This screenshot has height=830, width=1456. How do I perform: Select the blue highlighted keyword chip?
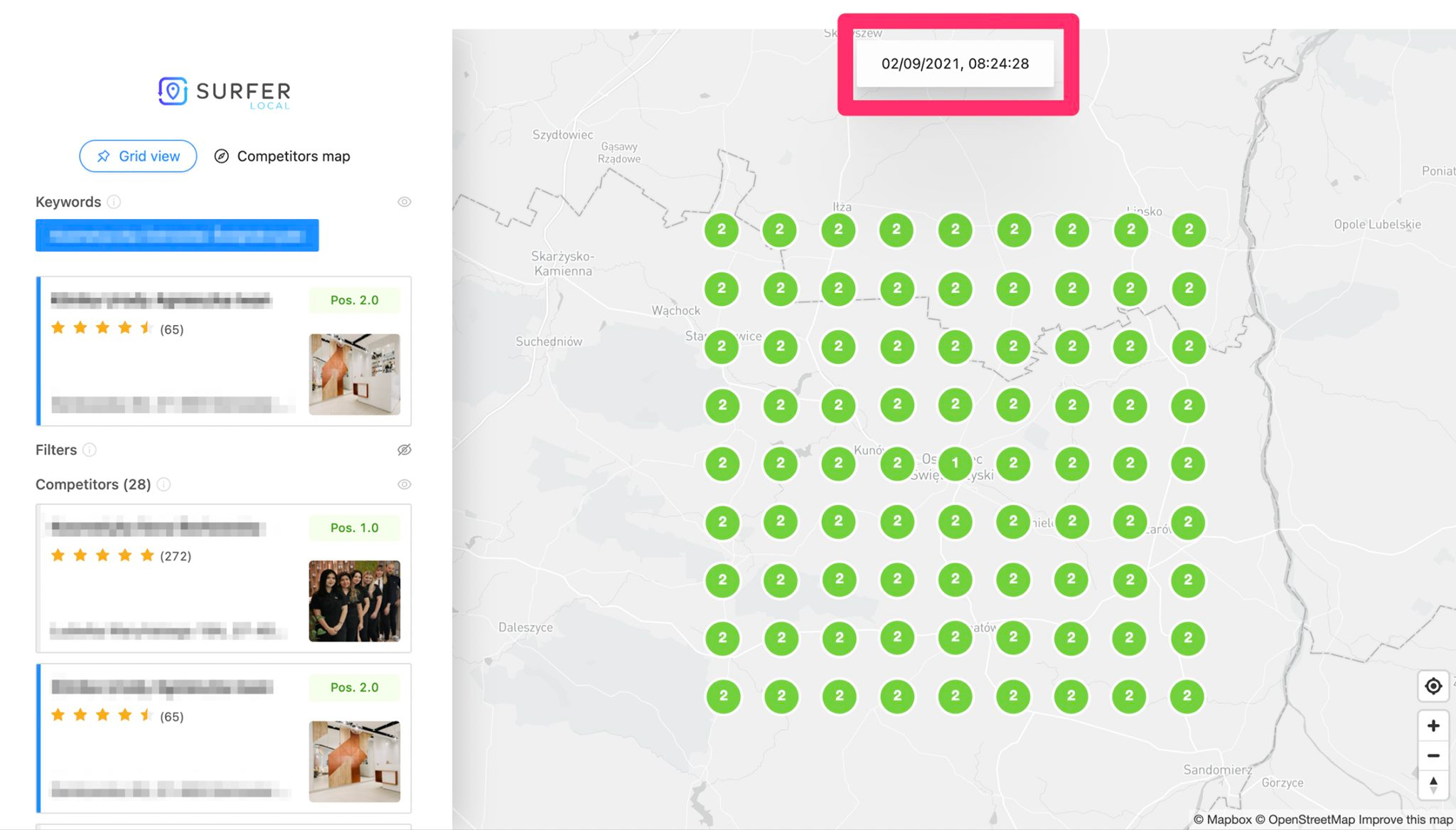177,235
